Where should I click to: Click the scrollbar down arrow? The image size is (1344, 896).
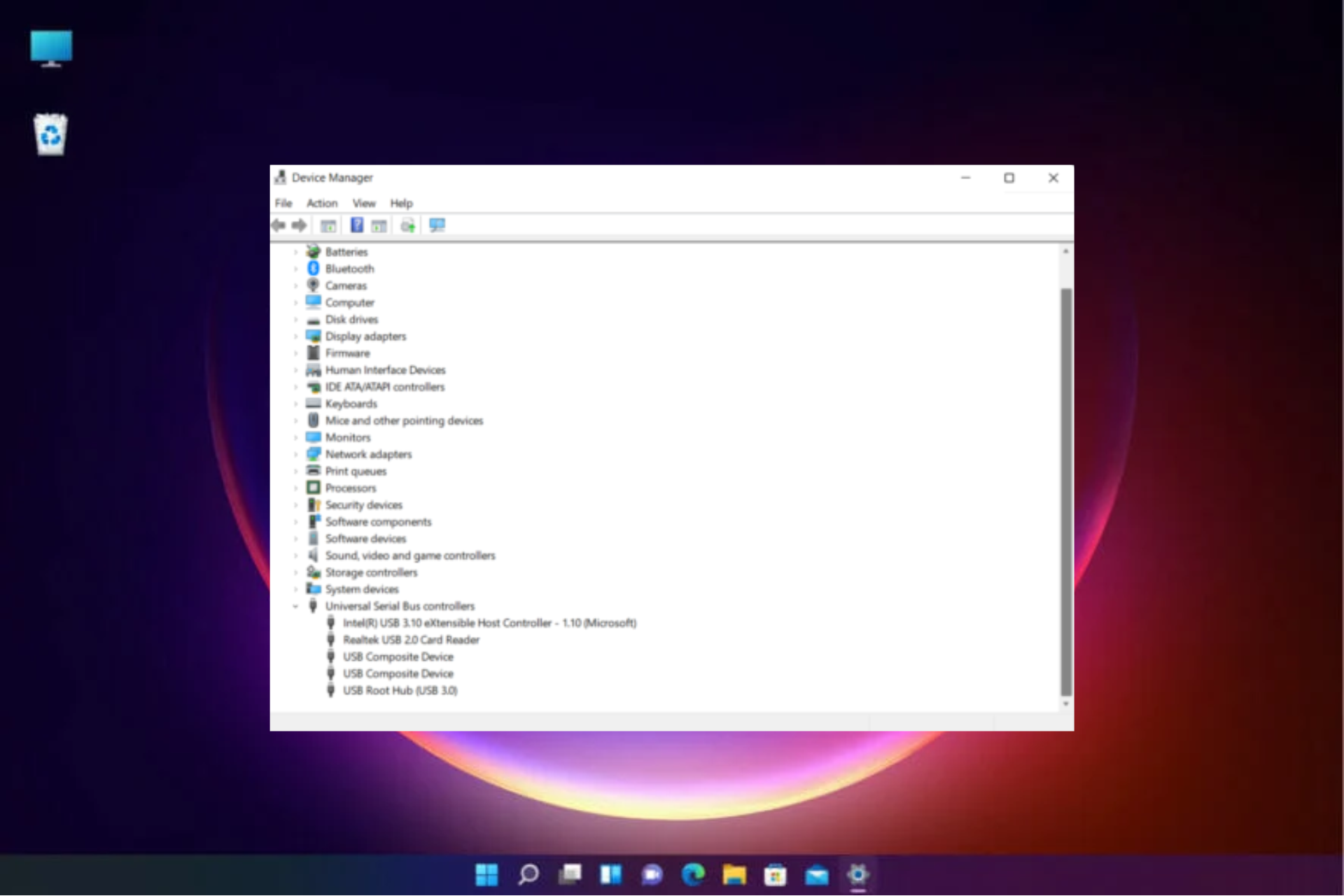1066,704
